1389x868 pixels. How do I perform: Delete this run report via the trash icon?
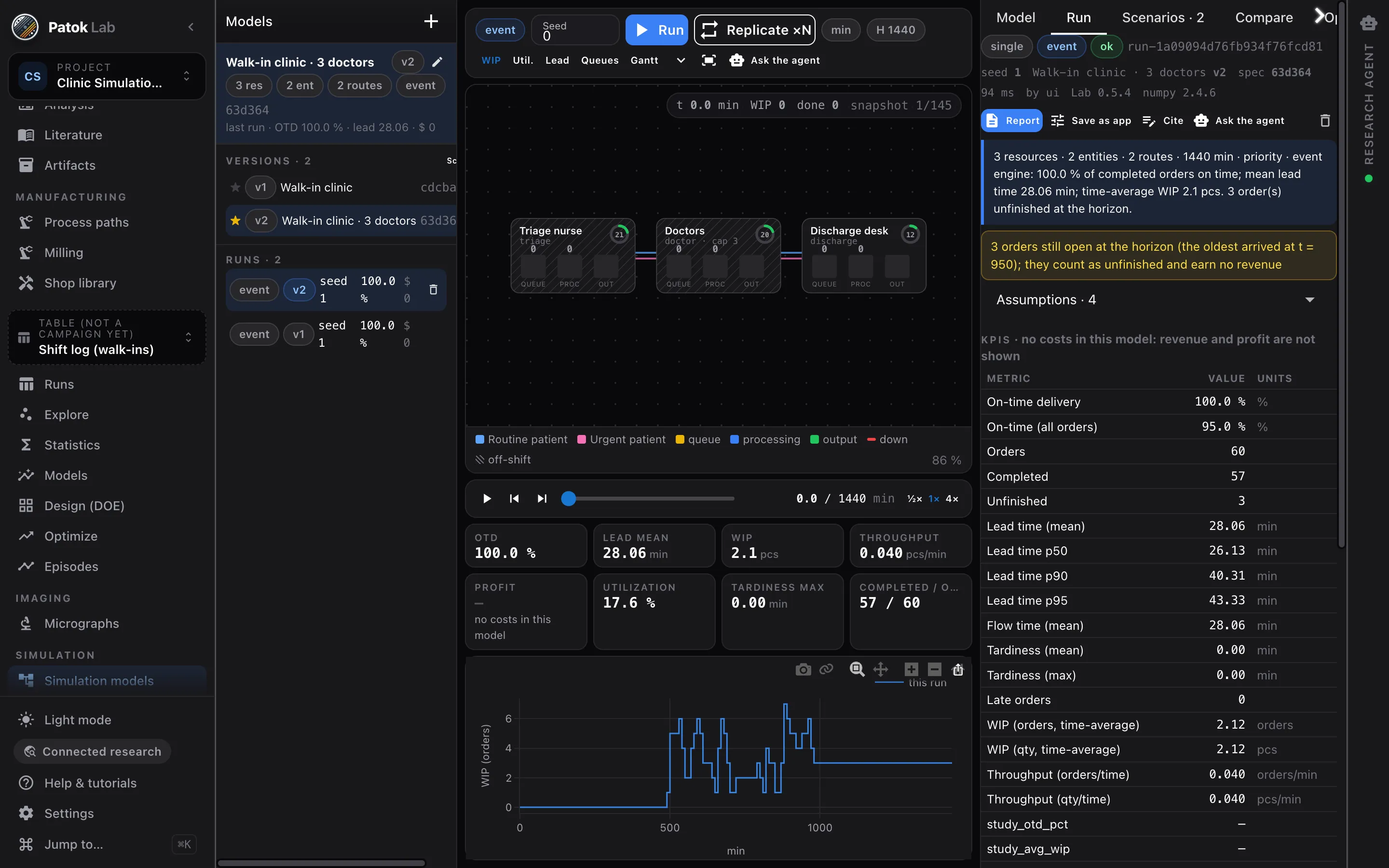click(1325, 121)
